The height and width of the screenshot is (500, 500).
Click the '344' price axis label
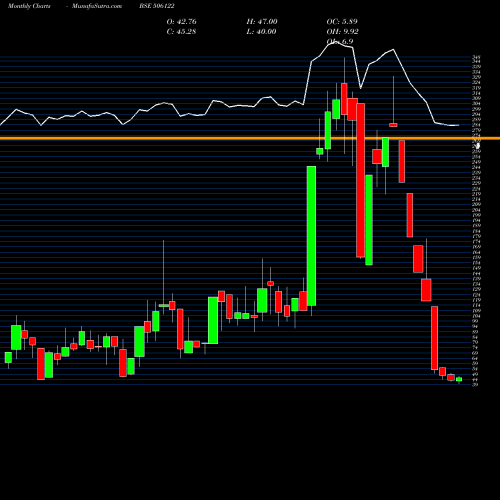[476, 62]
